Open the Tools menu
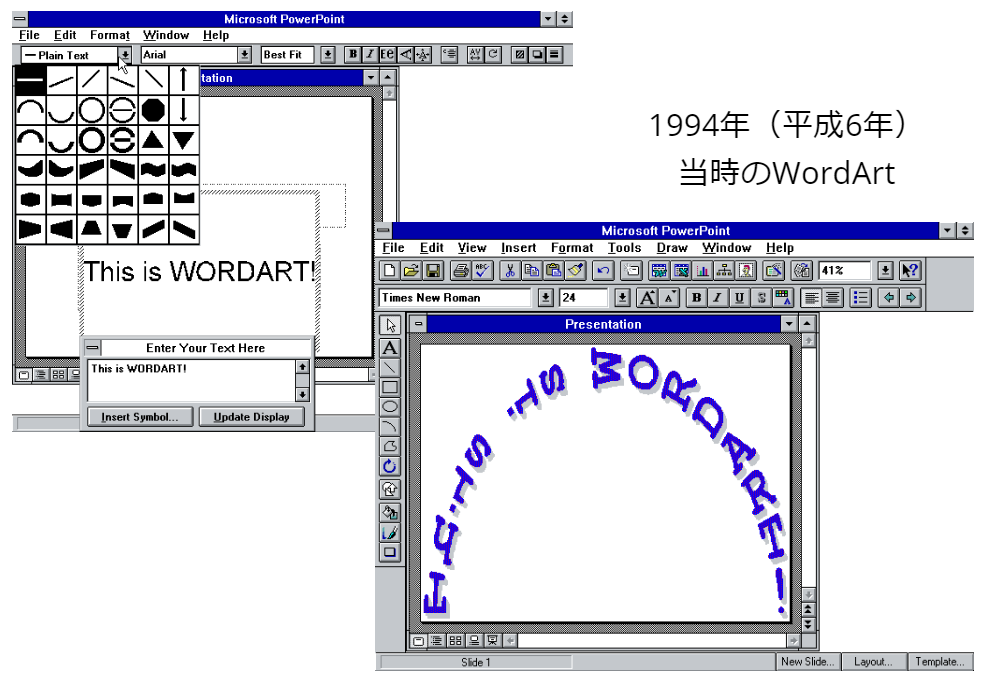Screen dimensions: 988x684 click(624, 248)
